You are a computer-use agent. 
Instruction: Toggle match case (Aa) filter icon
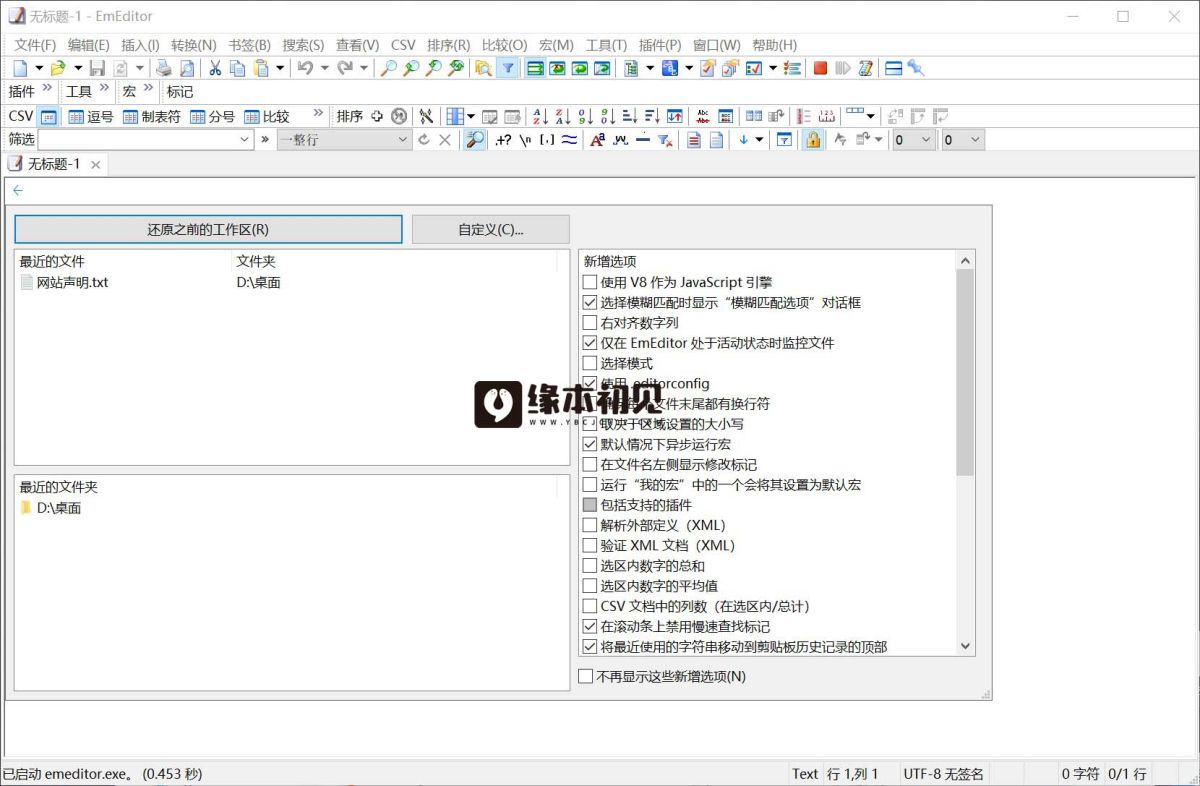pos(597,140)
